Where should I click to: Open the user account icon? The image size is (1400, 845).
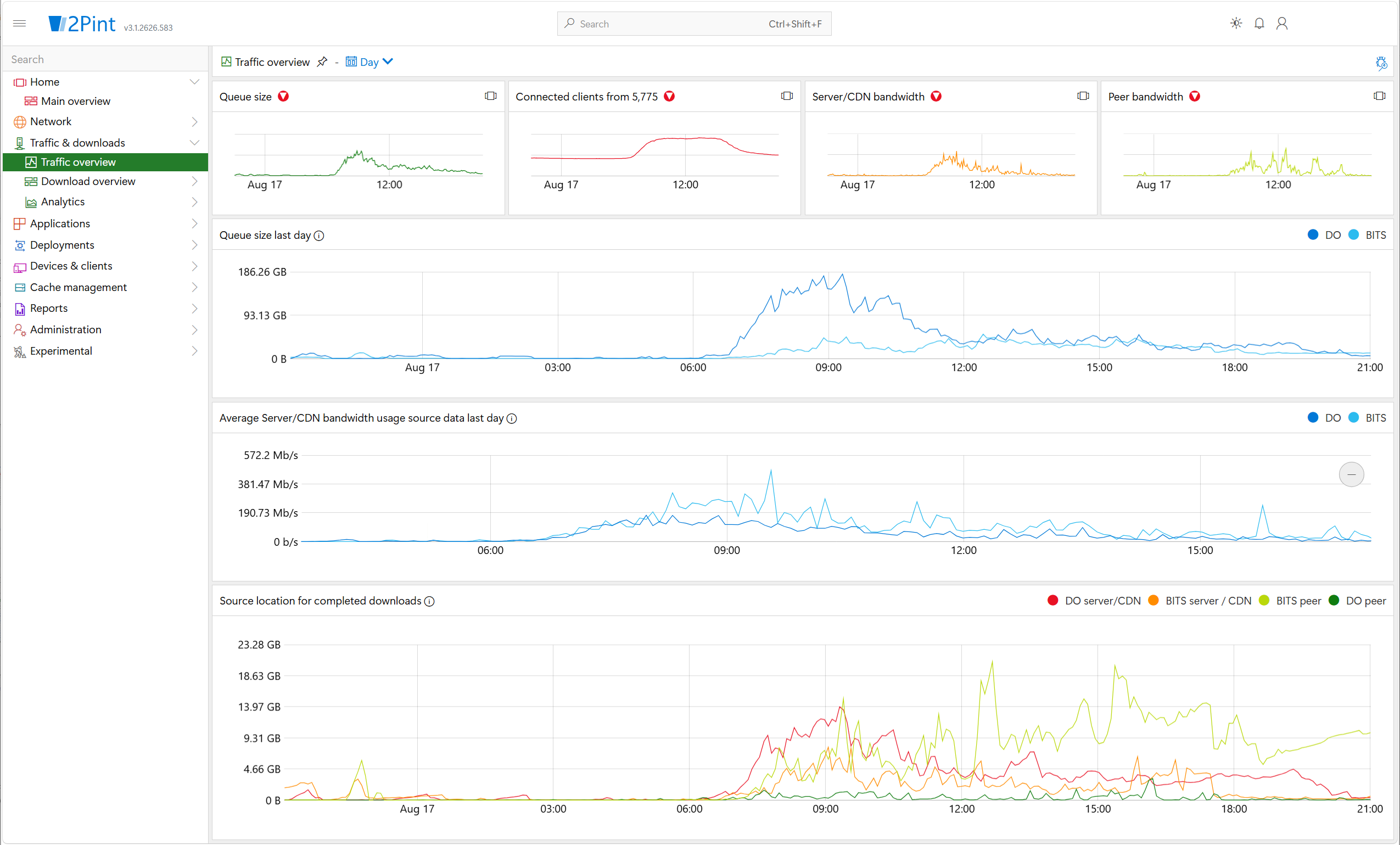tap(1282, 23)
